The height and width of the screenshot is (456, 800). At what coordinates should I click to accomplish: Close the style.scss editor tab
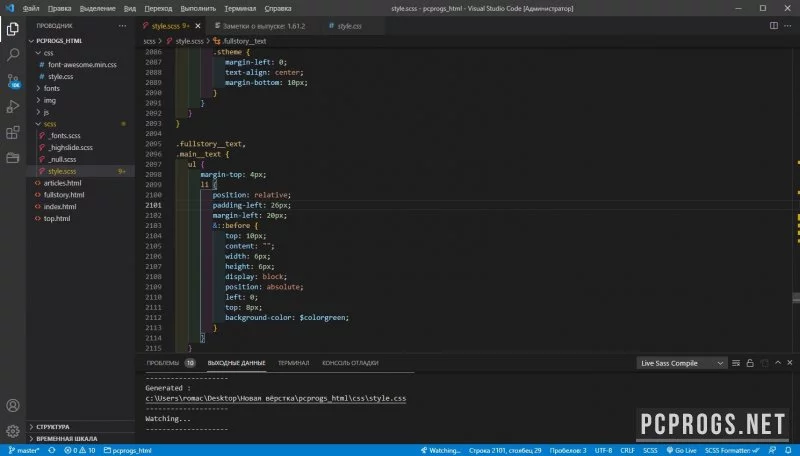198,26
